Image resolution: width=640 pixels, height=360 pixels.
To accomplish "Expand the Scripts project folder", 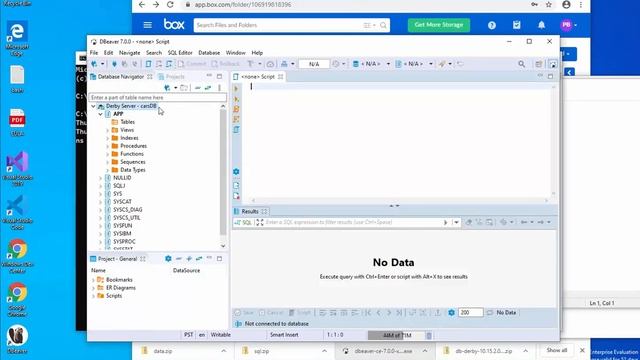I will point(93,296).
